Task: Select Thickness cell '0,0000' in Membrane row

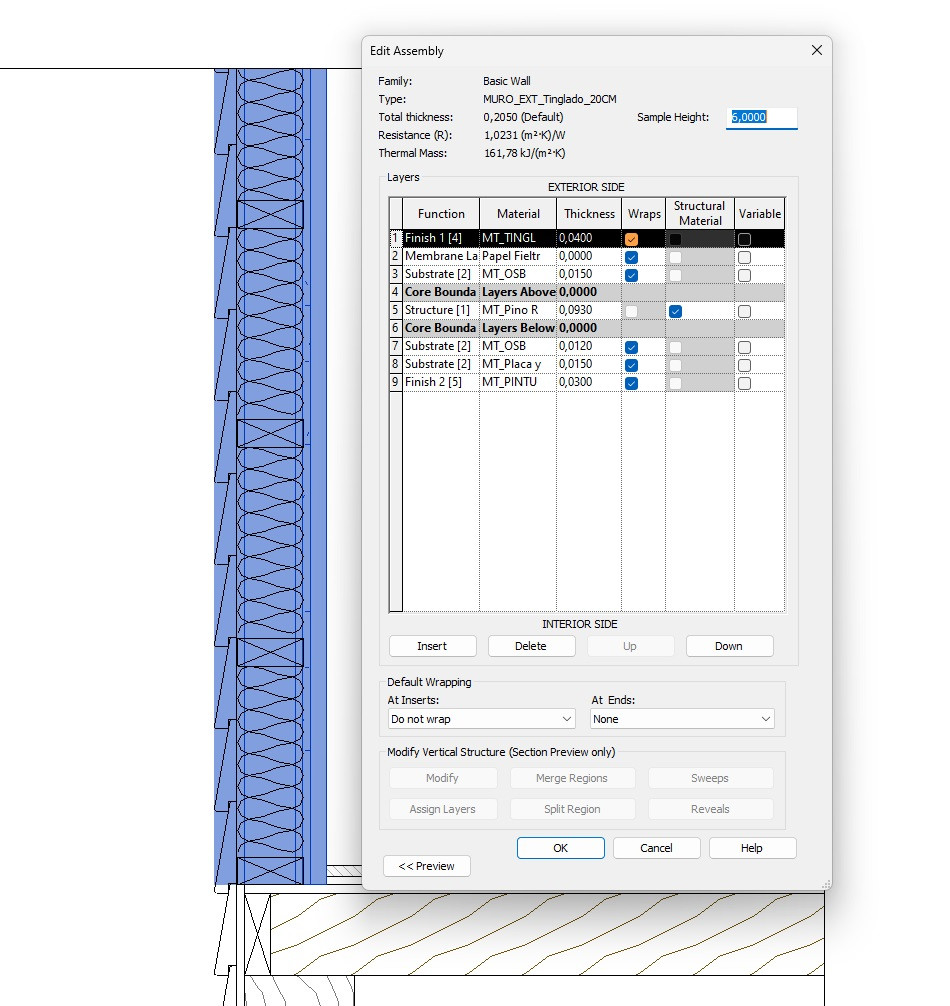Action: click(589, 256)
